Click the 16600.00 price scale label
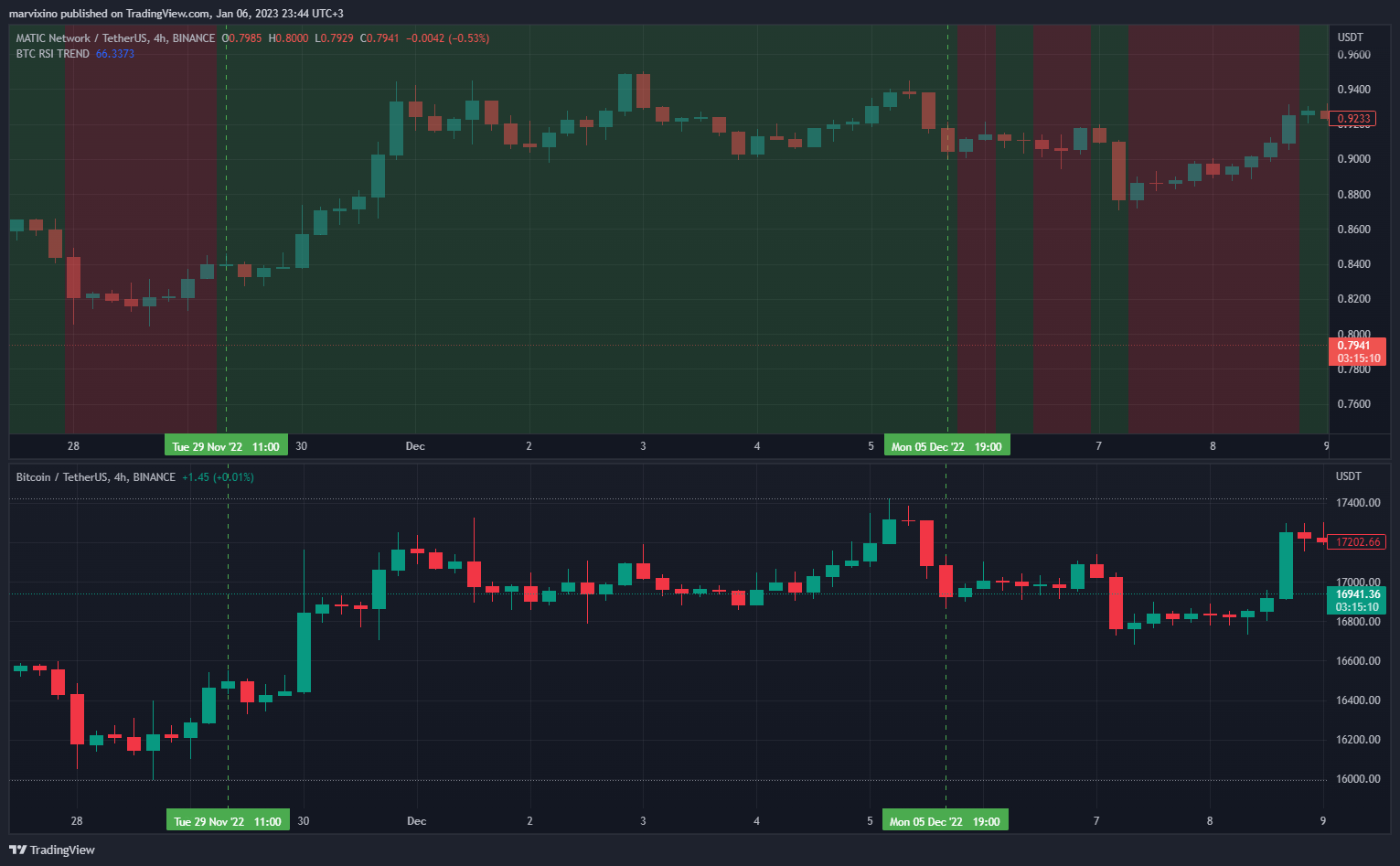The height and width of the screenshot is (866, 1400). click(1358, 661)
